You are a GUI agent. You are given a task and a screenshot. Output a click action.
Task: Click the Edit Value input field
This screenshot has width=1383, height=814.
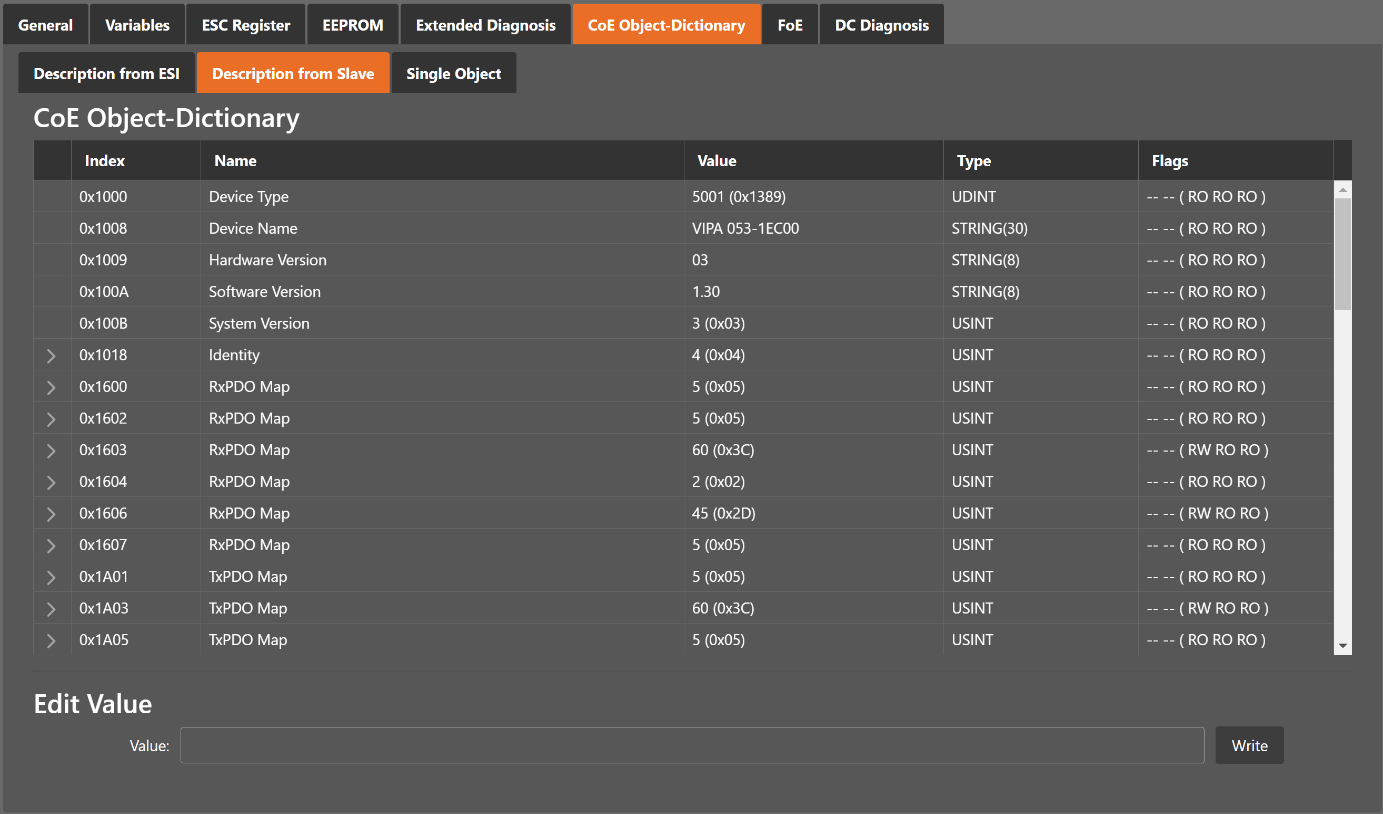[691, 745]
